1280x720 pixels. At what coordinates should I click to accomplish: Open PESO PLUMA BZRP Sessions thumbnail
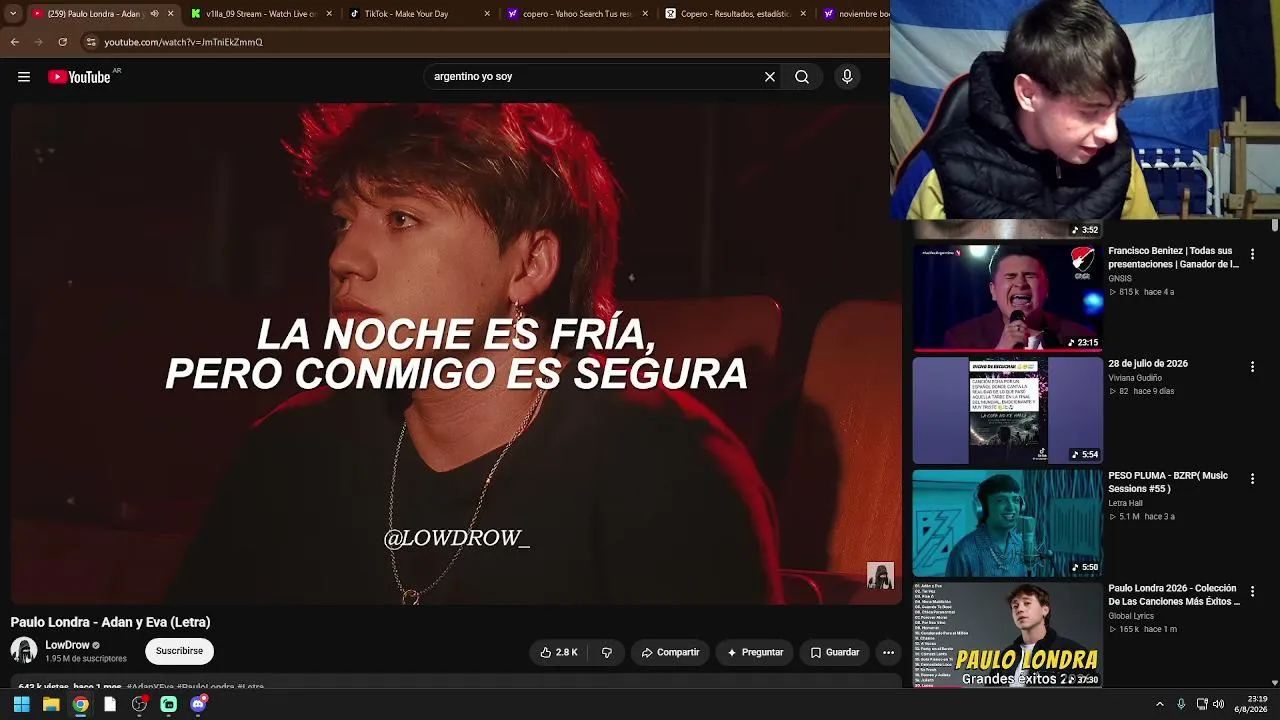tap(1008, 523)
